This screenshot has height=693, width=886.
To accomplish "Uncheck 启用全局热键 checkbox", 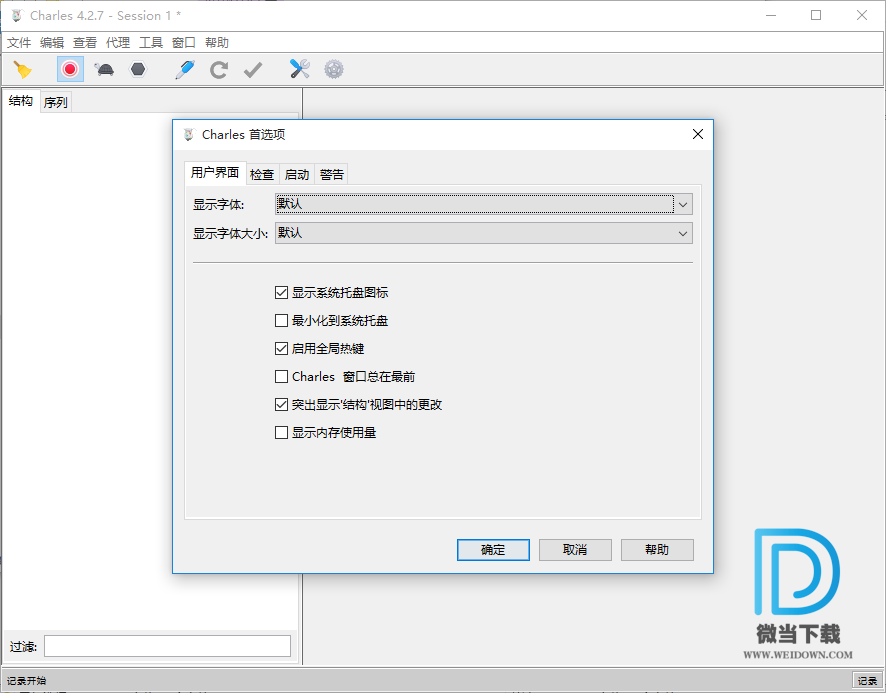I will [281, 348].
